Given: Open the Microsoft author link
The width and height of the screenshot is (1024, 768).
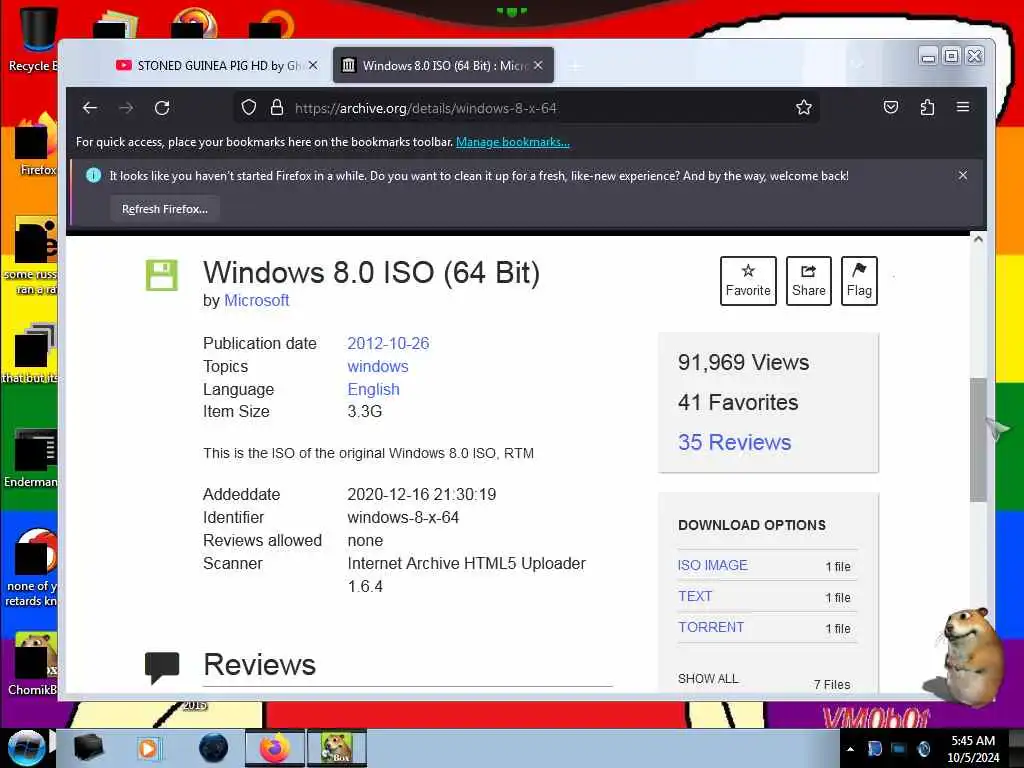Looking at the screenshot, I should (257, 300).
